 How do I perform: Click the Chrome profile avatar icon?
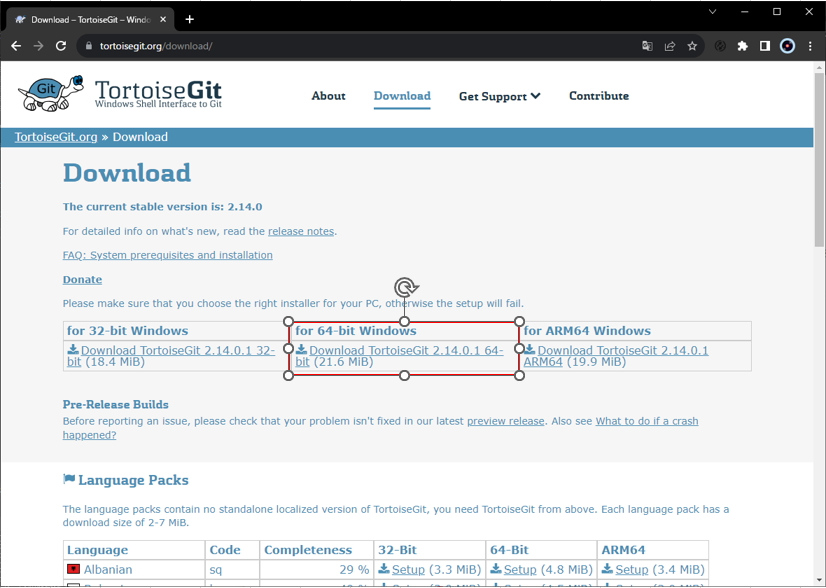click(x=788, y=45)
